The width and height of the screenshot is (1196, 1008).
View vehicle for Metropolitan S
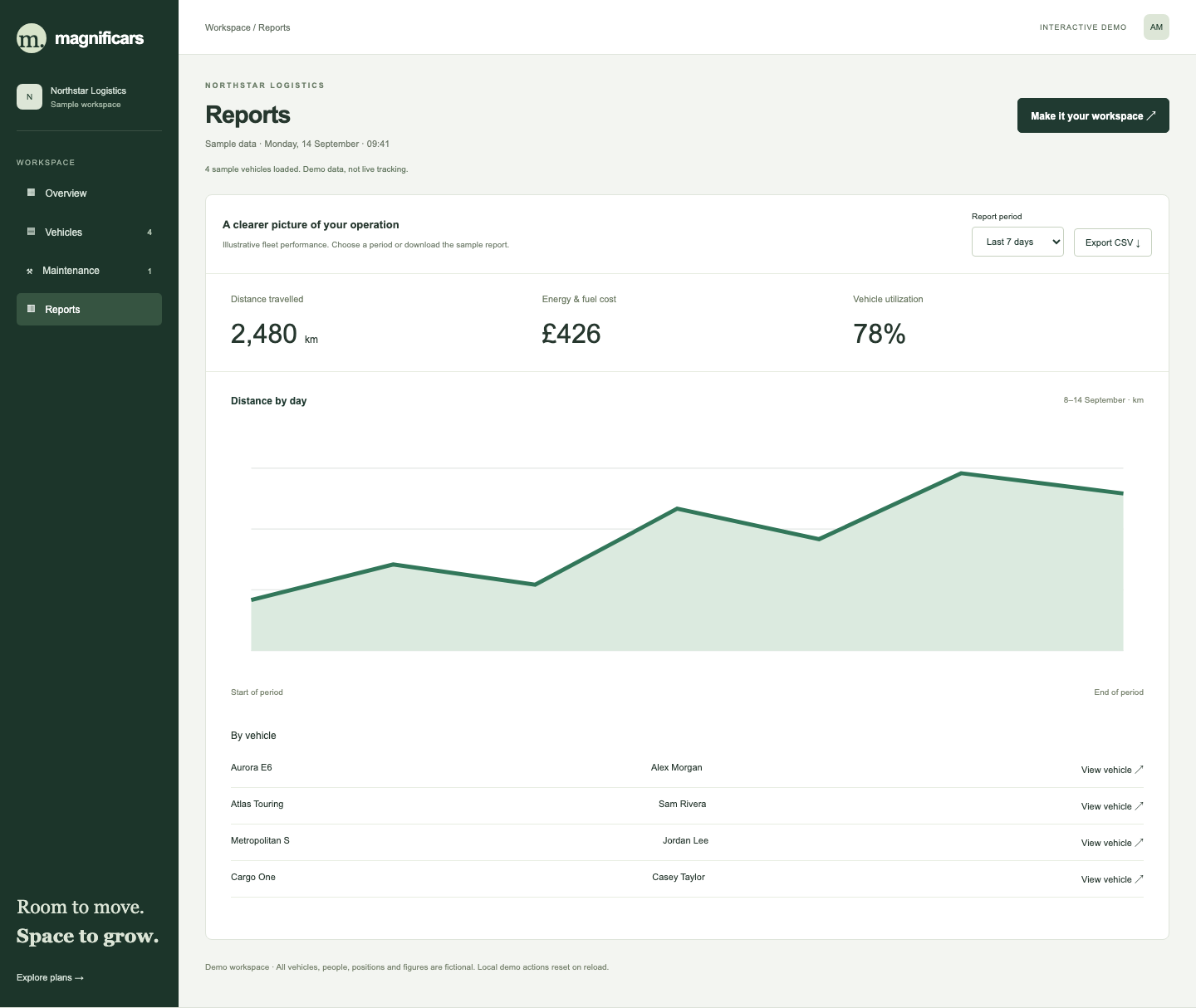click(x=1112, y=843)
